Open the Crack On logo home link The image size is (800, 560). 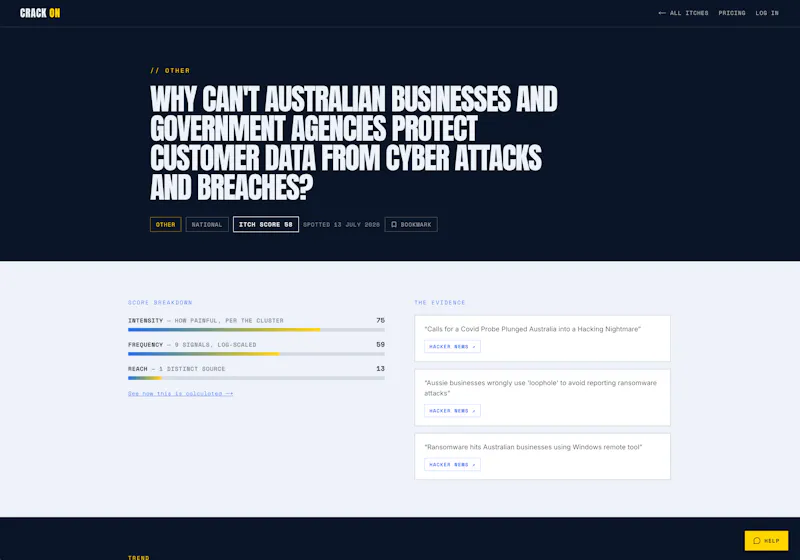40,13
